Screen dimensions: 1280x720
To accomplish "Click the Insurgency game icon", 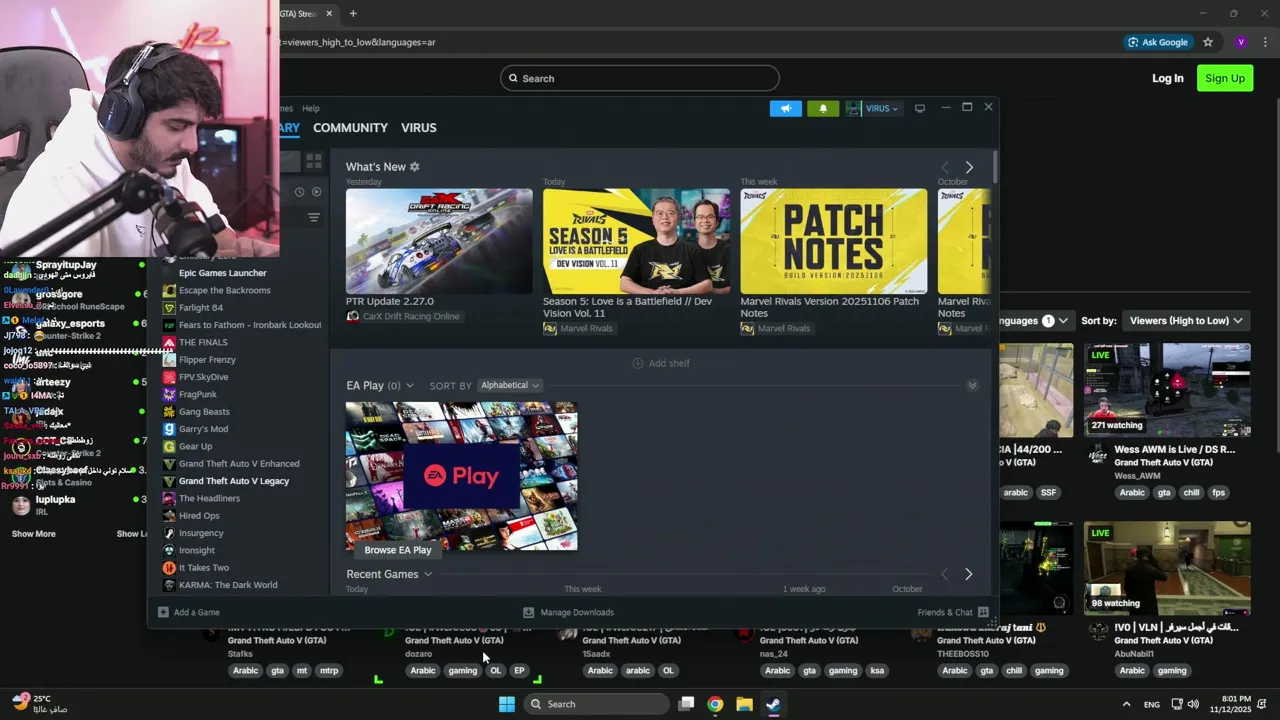I will pos(169,533).
